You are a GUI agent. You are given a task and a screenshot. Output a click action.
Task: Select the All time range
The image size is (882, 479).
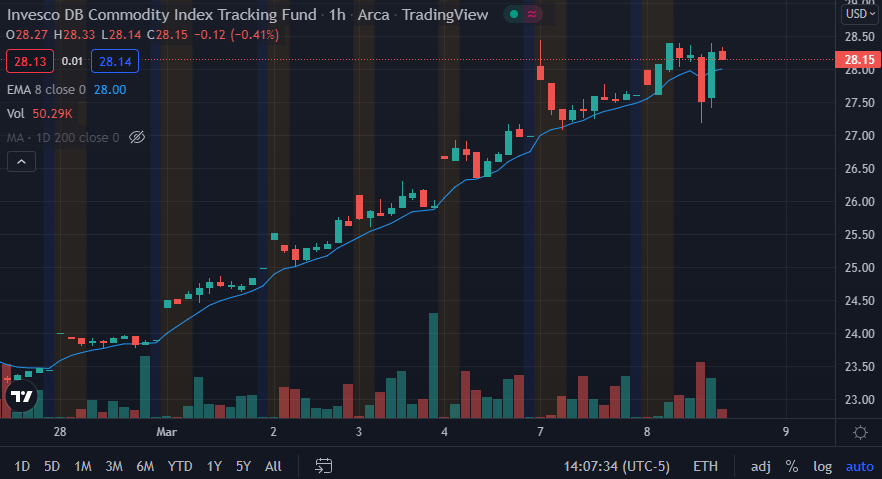tap(273, 466)
